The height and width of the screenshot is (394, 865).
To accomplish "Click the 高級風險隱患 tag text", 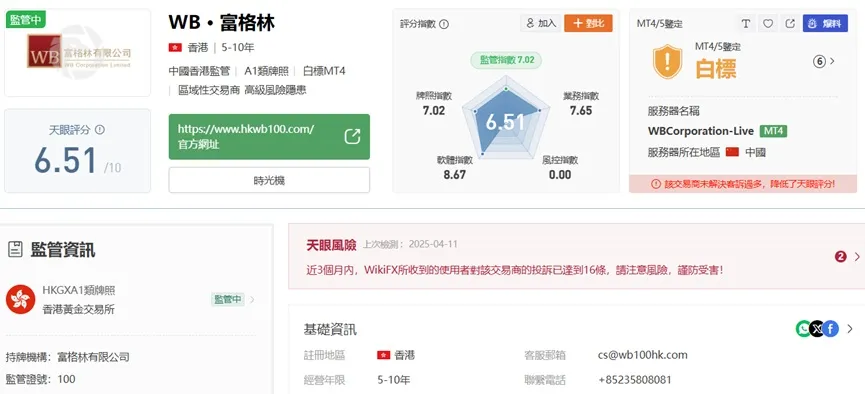I will tap(276, 90).
